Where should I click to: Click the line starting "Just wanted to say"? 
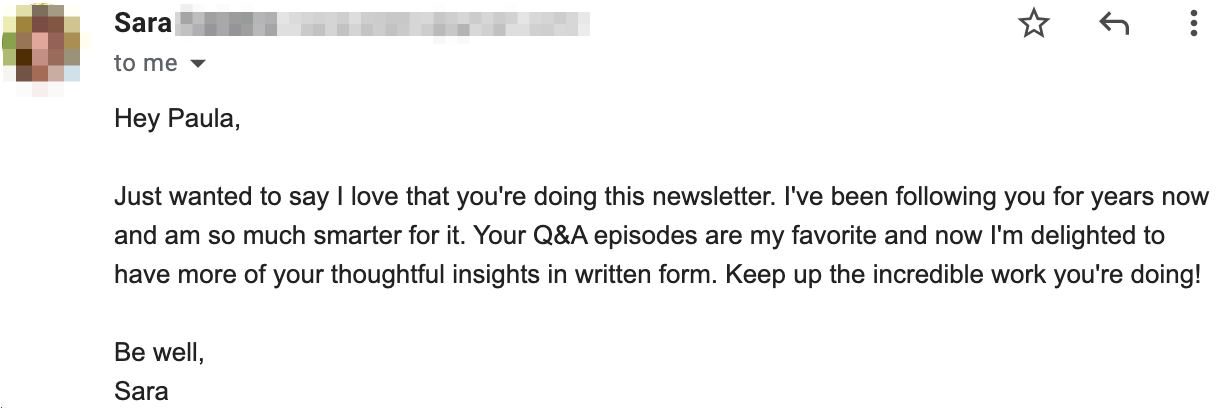(660, 197)
